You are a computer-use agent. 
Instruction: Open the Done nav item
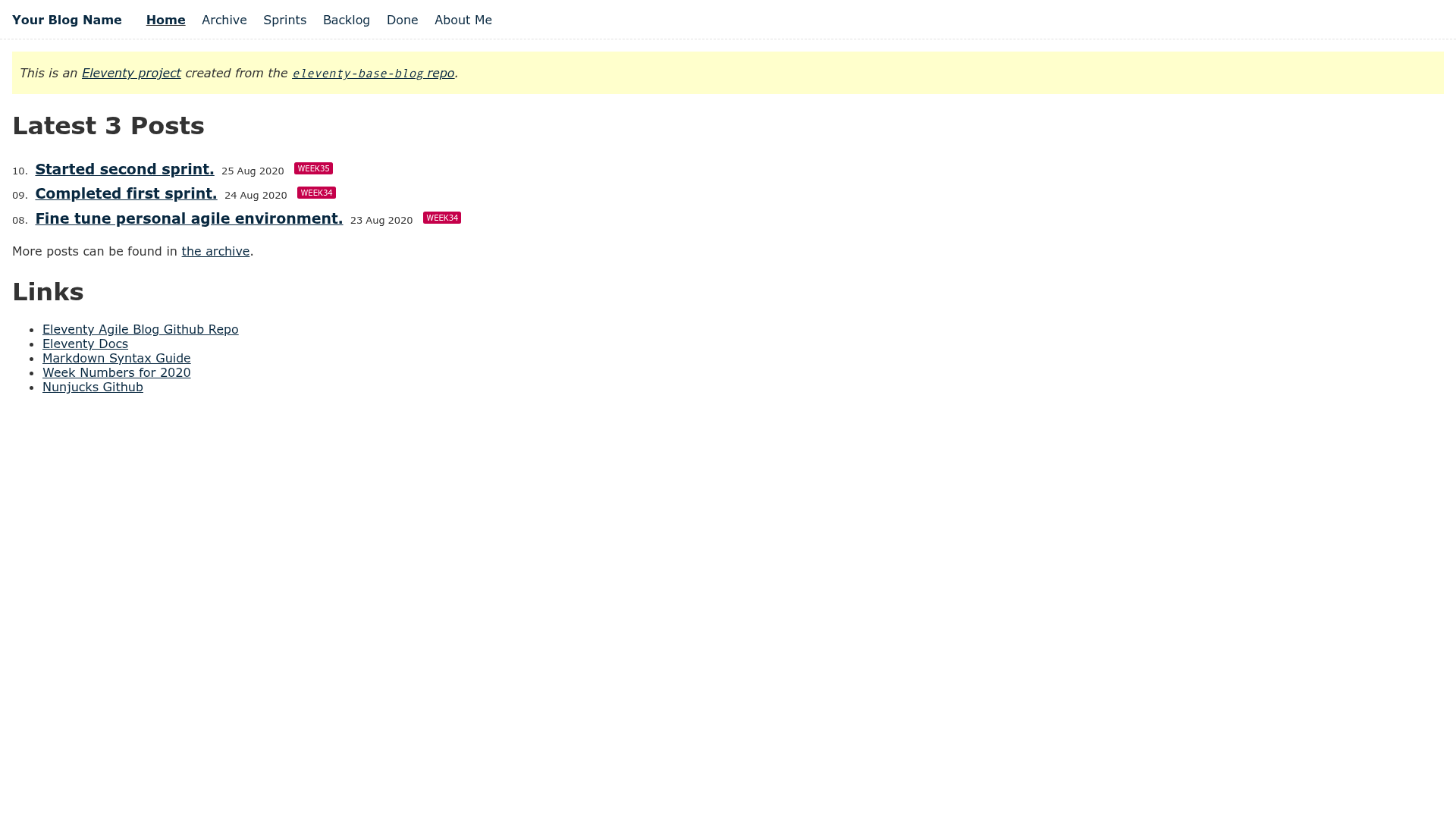coord(402,20)
